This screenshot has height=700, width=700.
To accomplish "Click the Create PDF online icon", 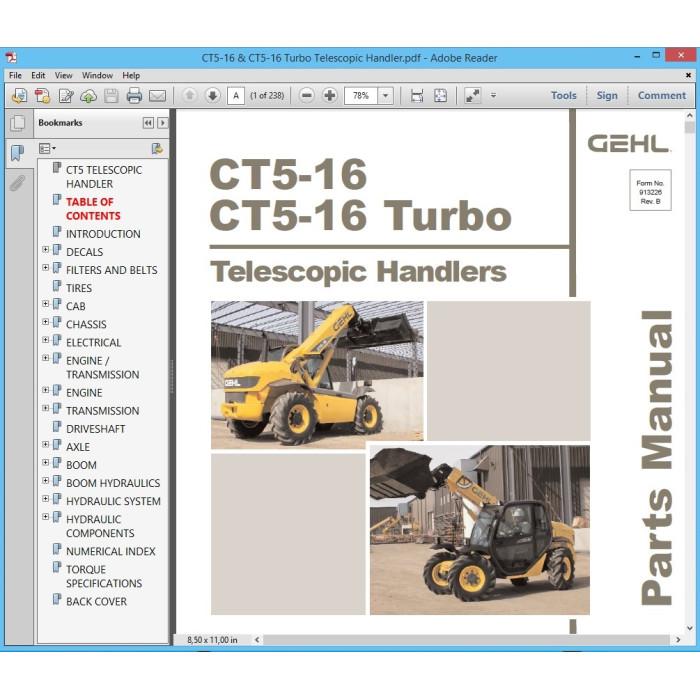I will [x=20, y=96].
